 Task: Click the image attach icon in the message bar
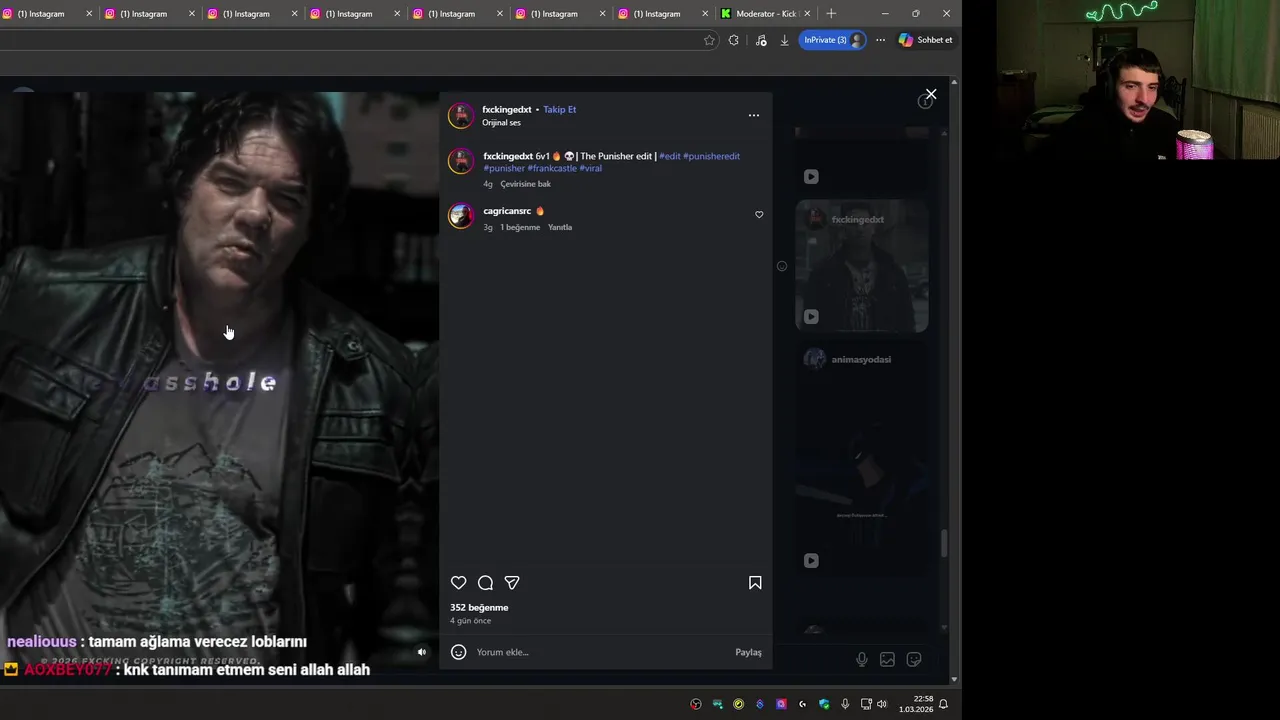click(x=887, y=659)
